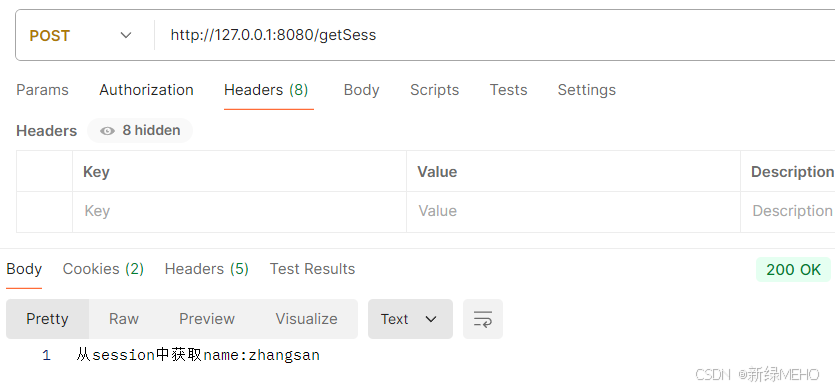Viewport: 835px width, 390px height.
Task: Select the Raw response view
Action: tap(124, 319)
